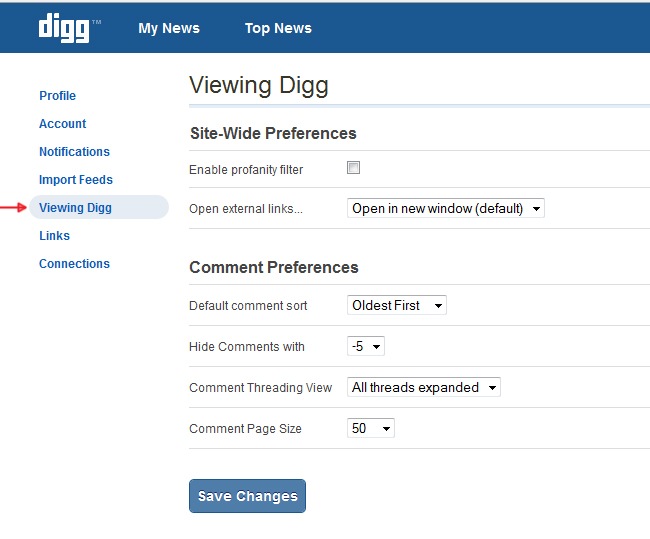Select Account in the sidebar

tap(62, 124)
